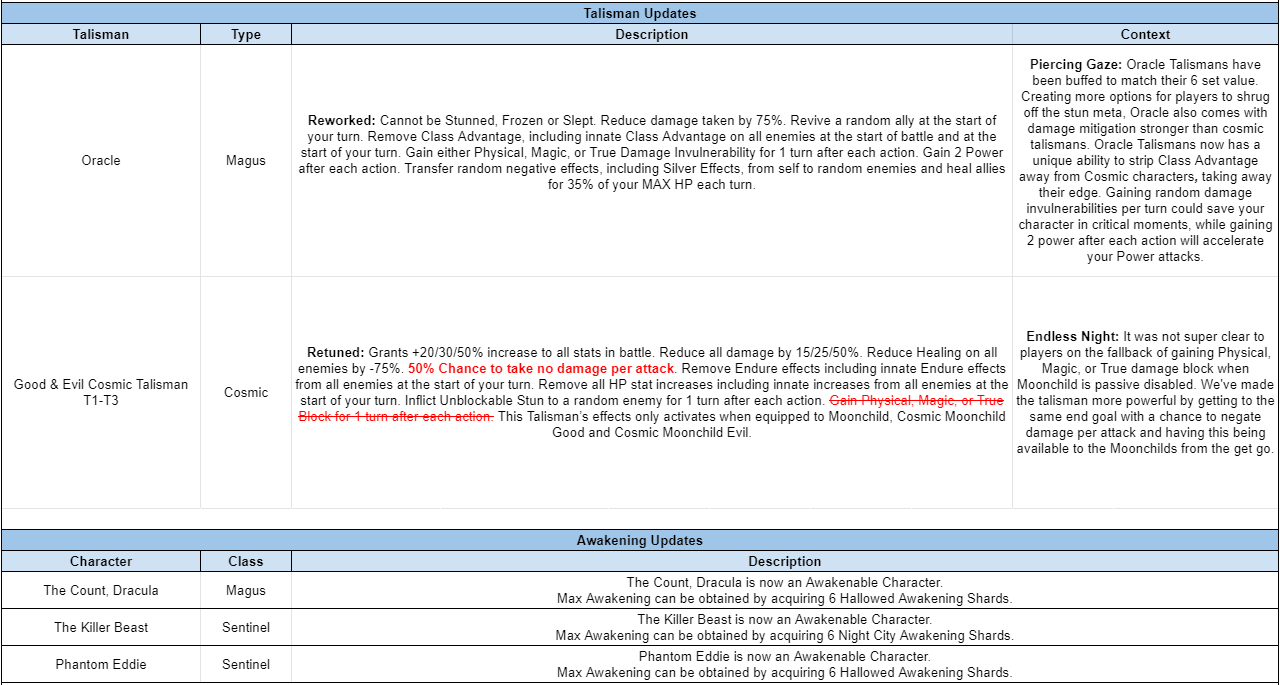The height and width of the screenshot is (685, 1280).
Task: Select the Context column header
Action: tap(1145, 34)
